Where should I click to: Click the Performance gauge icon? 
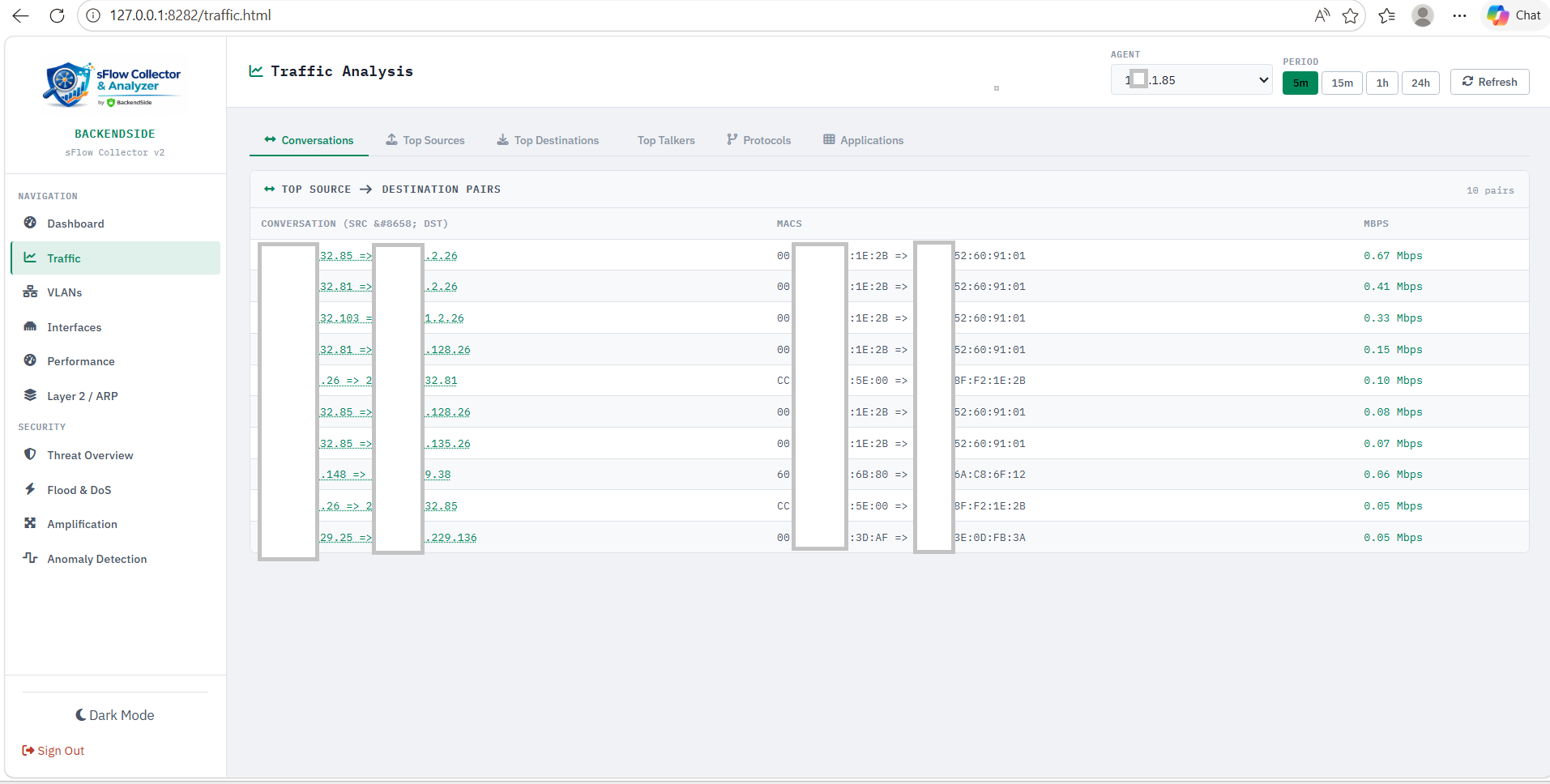(x=30, y=361)
